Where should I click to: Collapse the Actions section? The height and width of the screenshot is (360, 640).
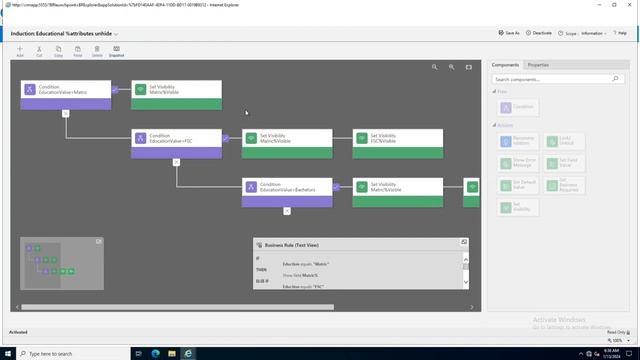tap(494, 125)
